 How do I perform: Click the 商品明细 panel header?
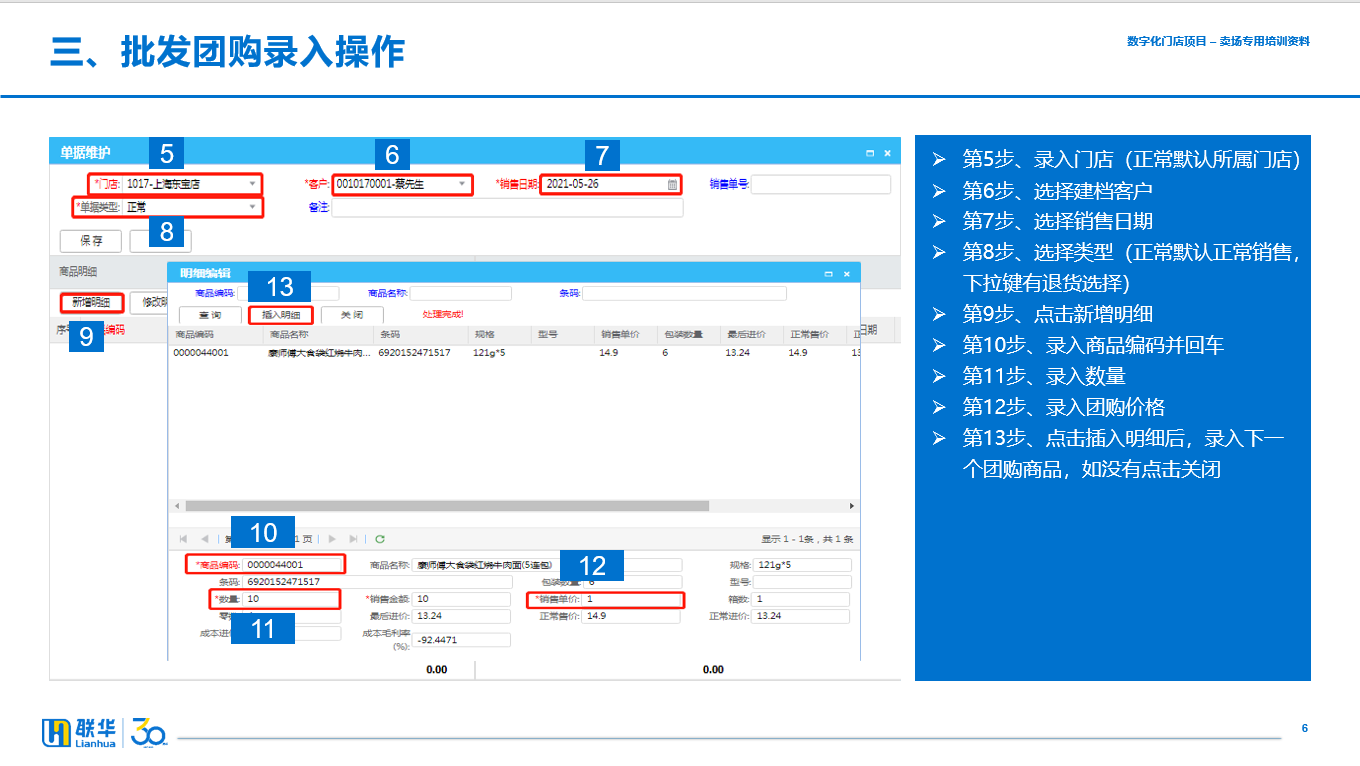tap(78, 271)
